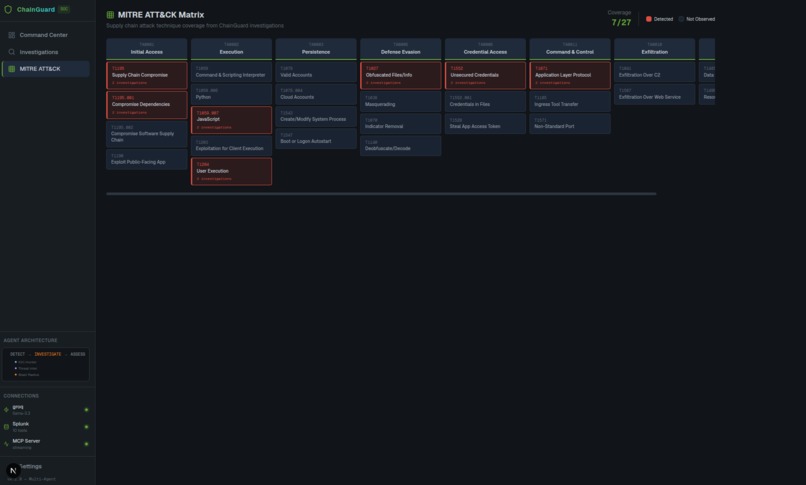
Task: Click the Investigations magnifier icon
Action: (x=11, y=52)
